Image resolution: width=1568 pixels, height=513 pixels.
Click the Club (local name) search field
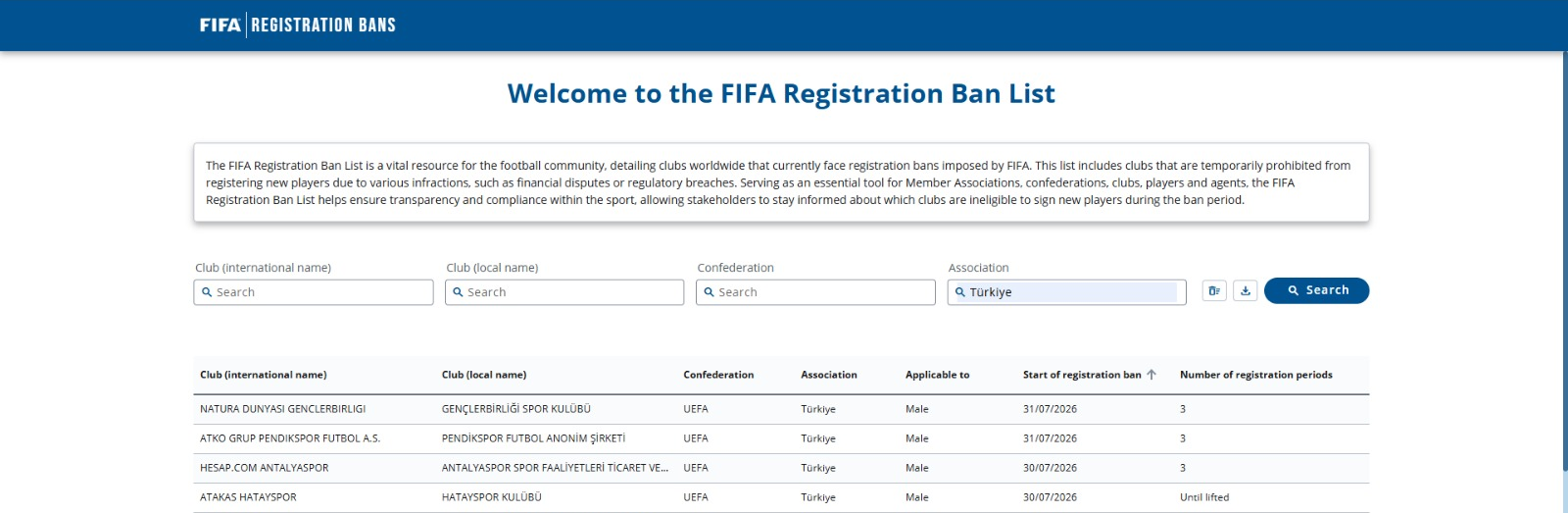click(564, 292)
